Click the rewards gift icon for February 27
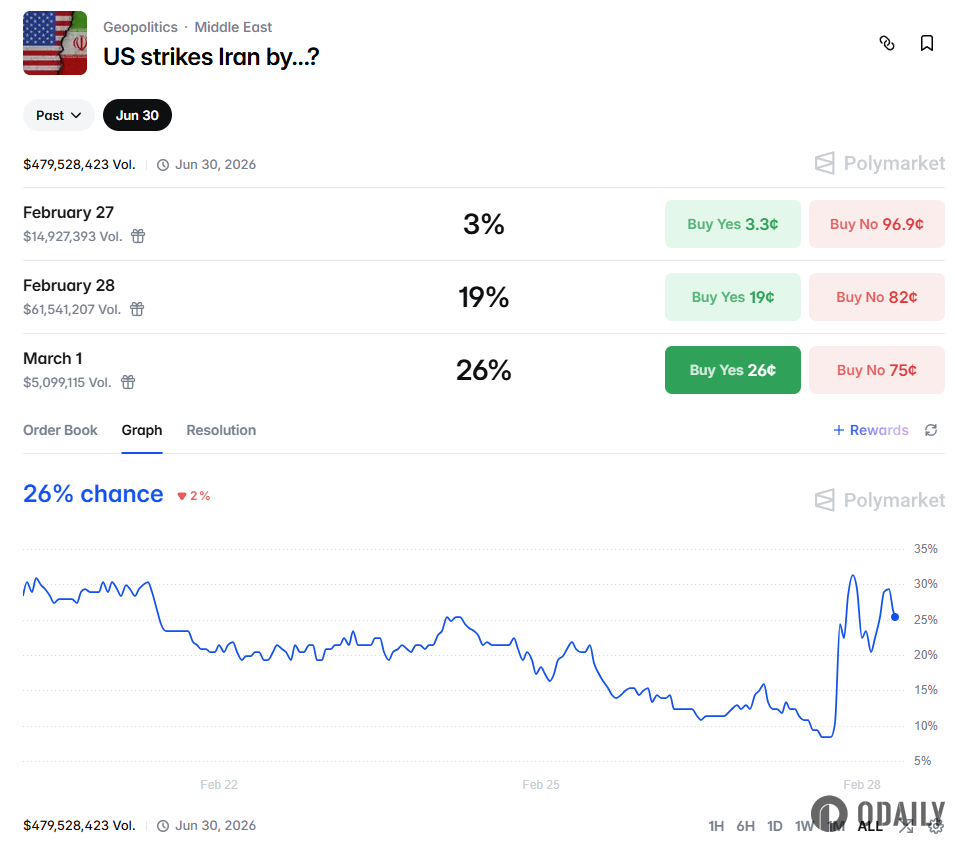 point(138,236)
